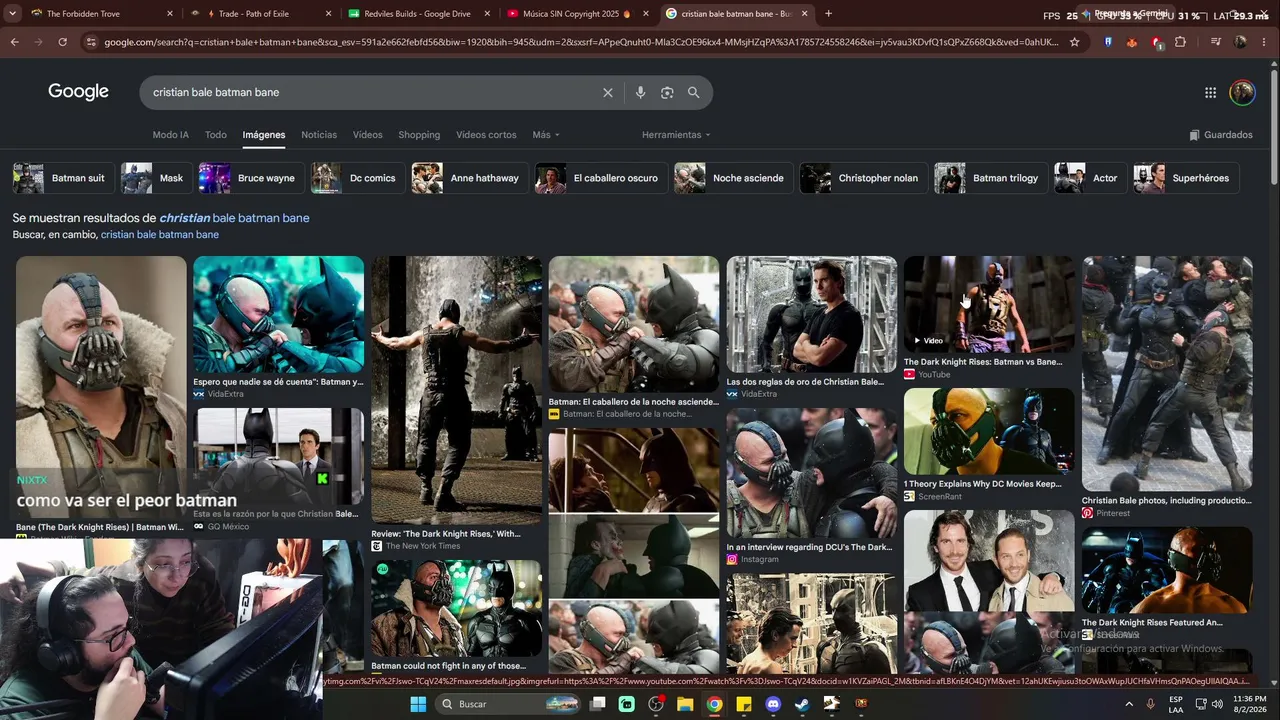The height and width of the screenshot is (720, 1280).
Task: Filter images by Dc comics chip
Action: pos(357,178)
